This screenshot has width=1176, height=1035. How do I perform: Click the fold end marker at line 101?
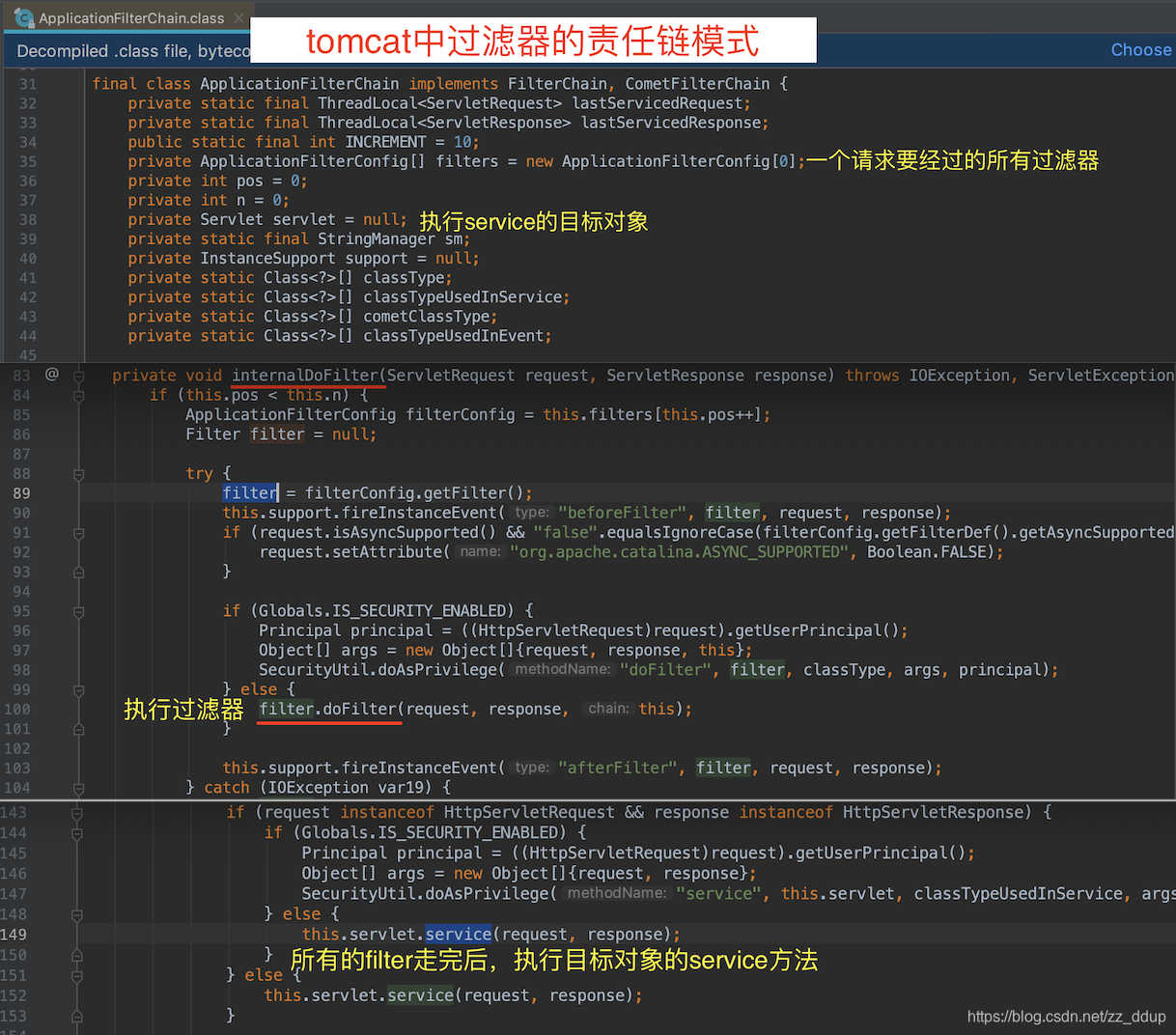(79, 729)
